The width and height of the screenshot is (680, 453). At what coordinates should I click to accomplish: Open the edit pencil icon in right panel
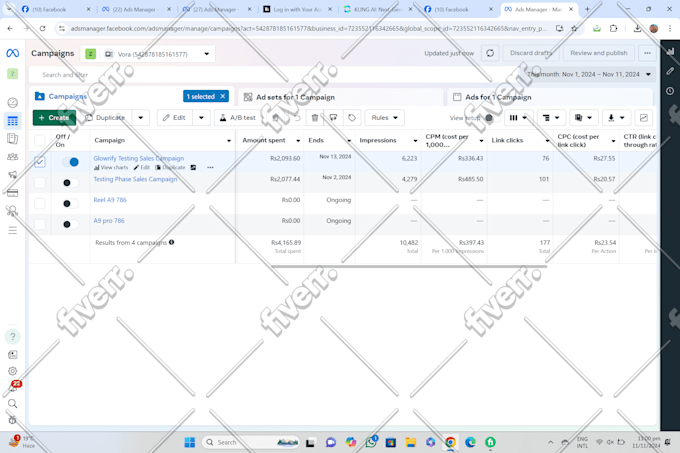(670, 71)
